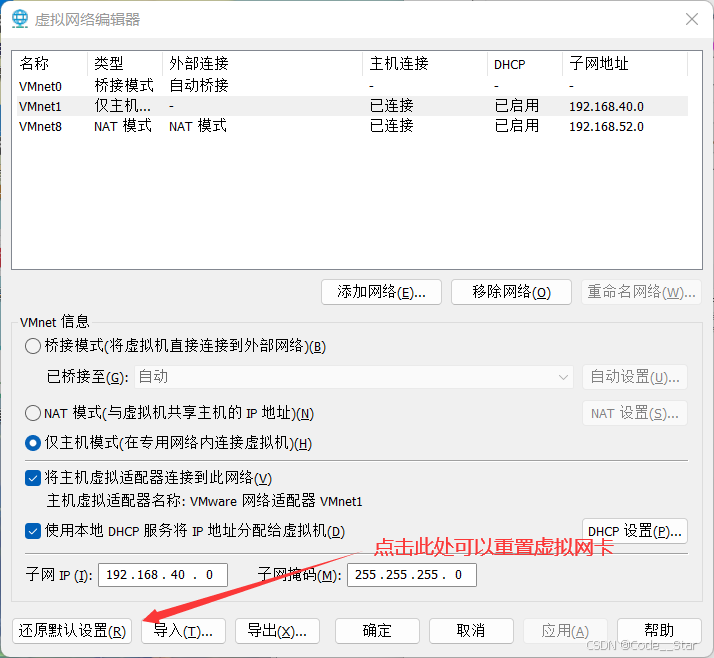714x658 pixels.
Task: Click the 子网掩码 input field
Action: 412,575
